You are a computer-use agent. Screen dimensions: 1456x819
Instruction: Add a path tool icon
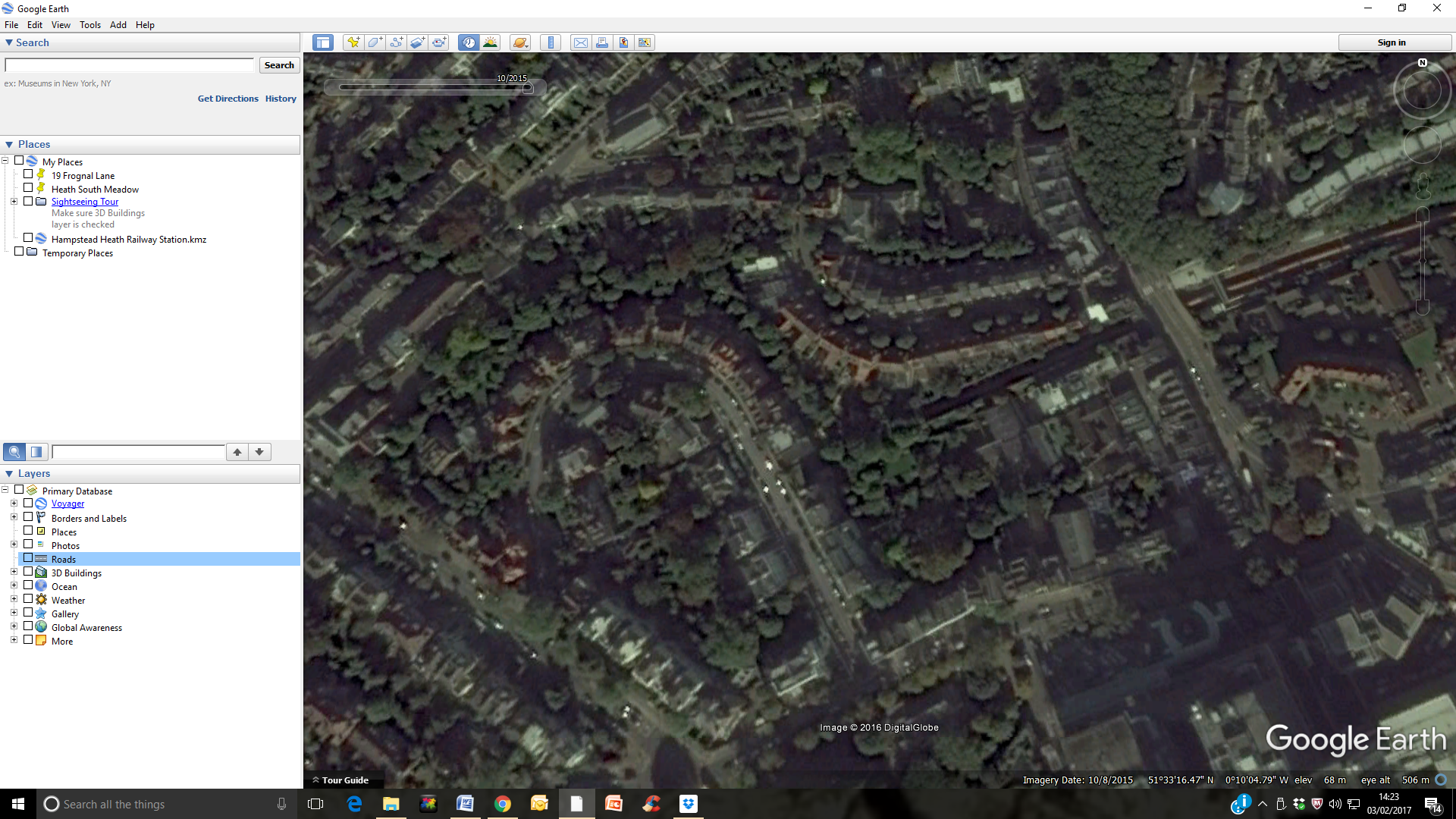coord(396,42)
